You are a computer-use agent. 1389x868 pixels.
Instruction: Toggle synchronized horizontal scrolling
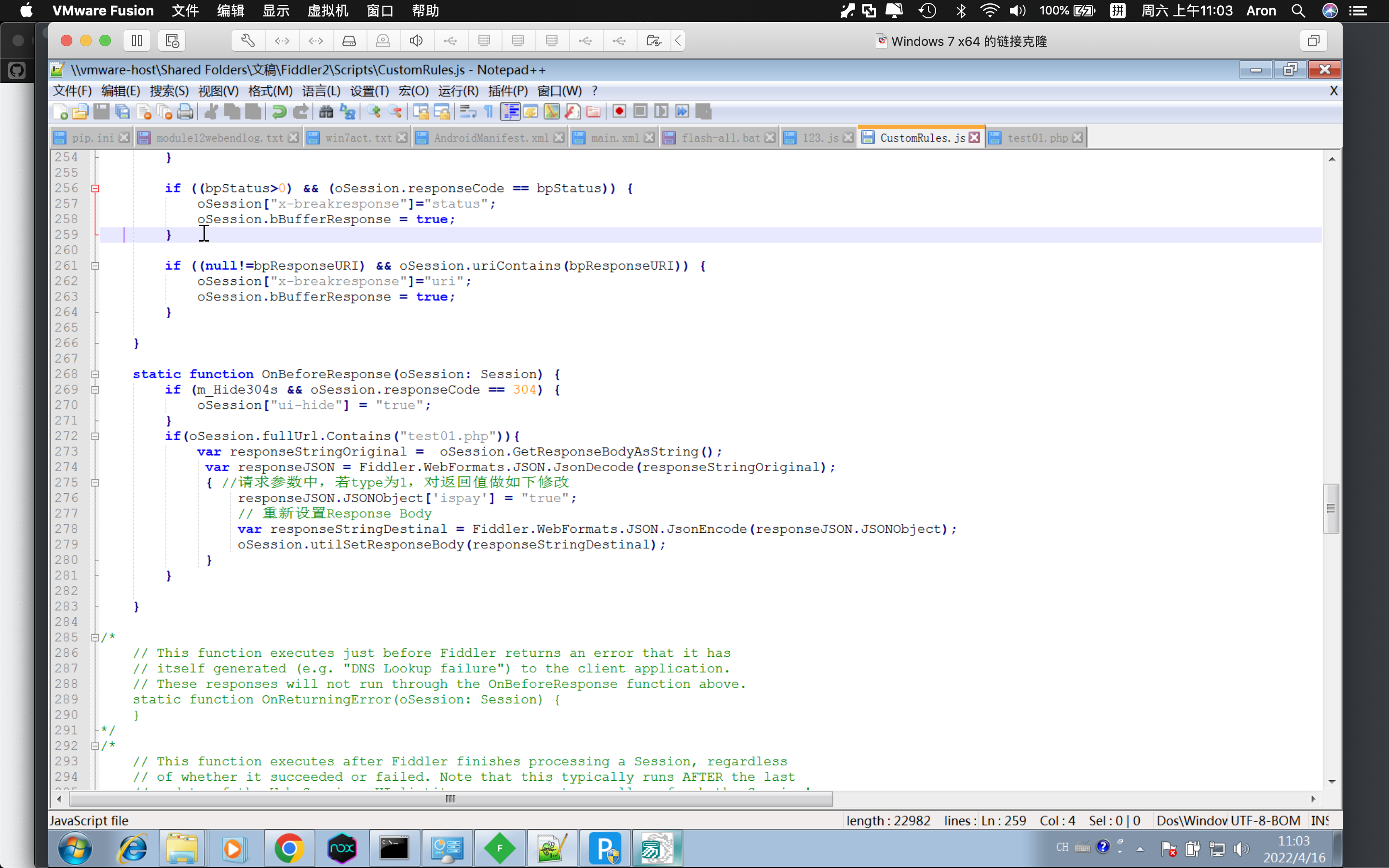pyautogui.click(x=442, y=111)
